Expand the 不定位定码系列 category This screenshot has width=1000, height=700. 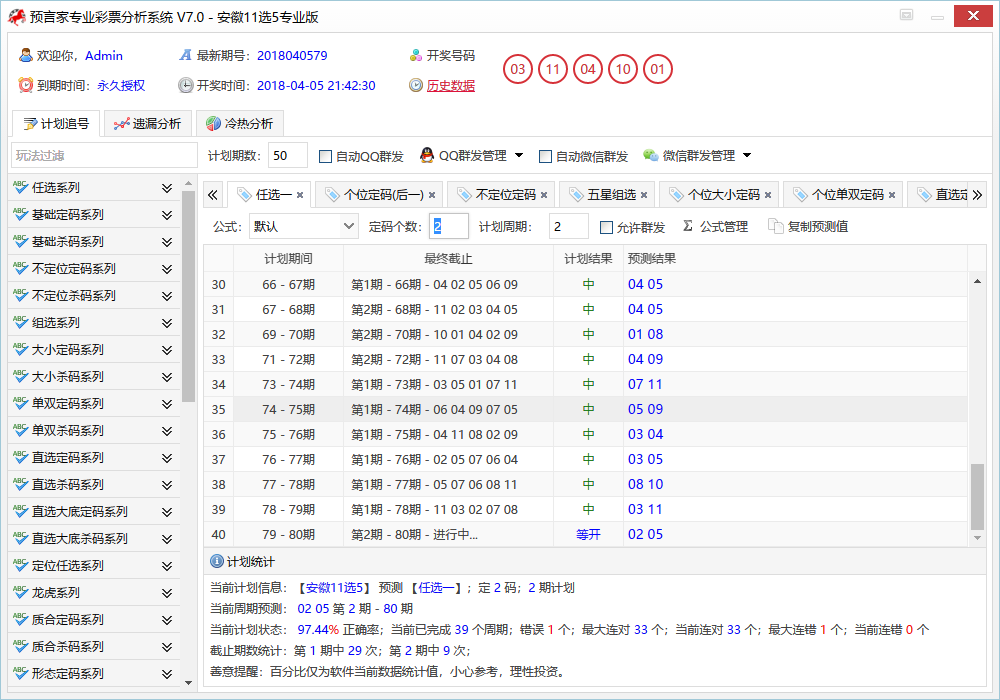click(166, 269)
